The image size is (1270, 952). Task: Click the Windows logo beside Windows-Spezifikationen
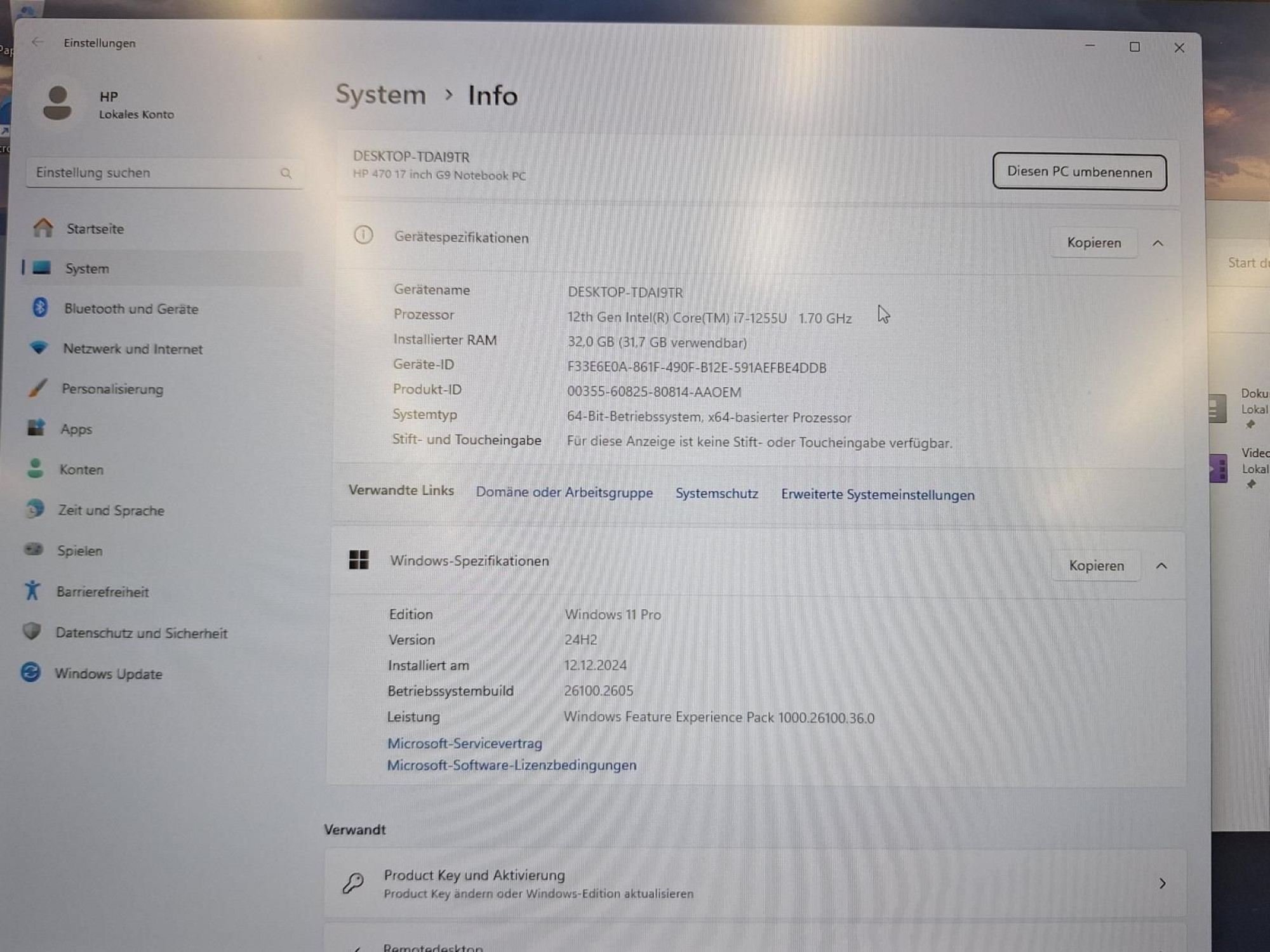click(x=359, y=560)
